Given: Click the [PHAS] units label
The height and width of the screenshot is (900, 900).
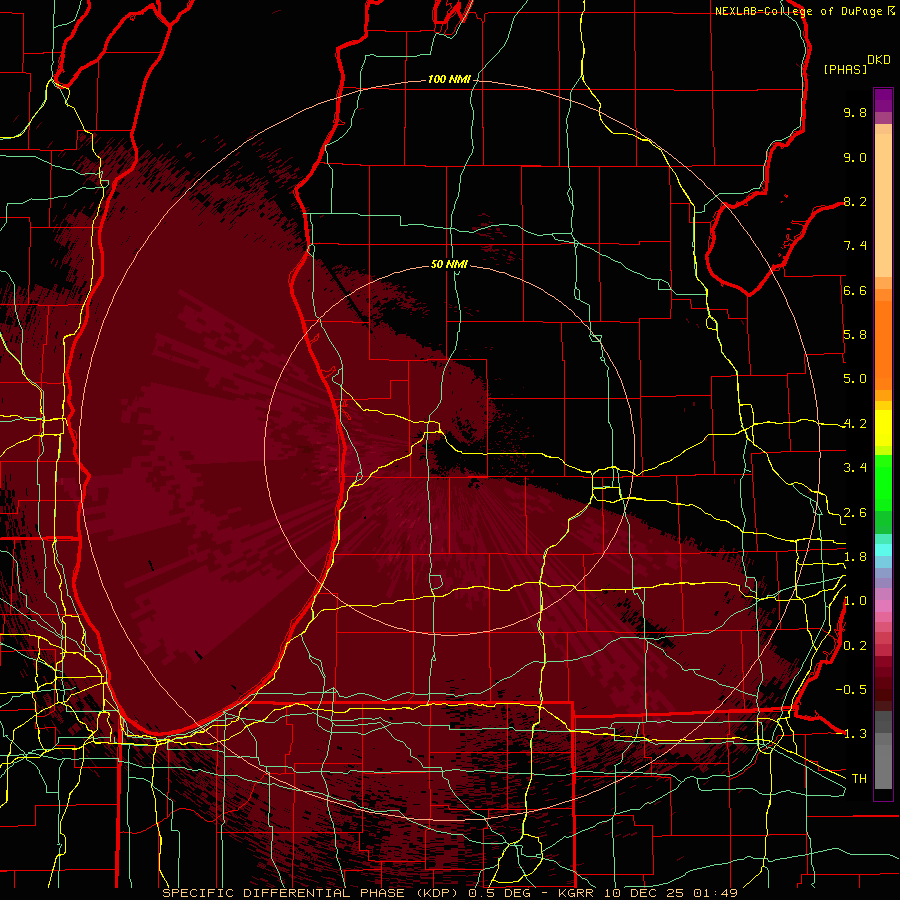Looking at the screenshot, I should click(x=845, y=69).
